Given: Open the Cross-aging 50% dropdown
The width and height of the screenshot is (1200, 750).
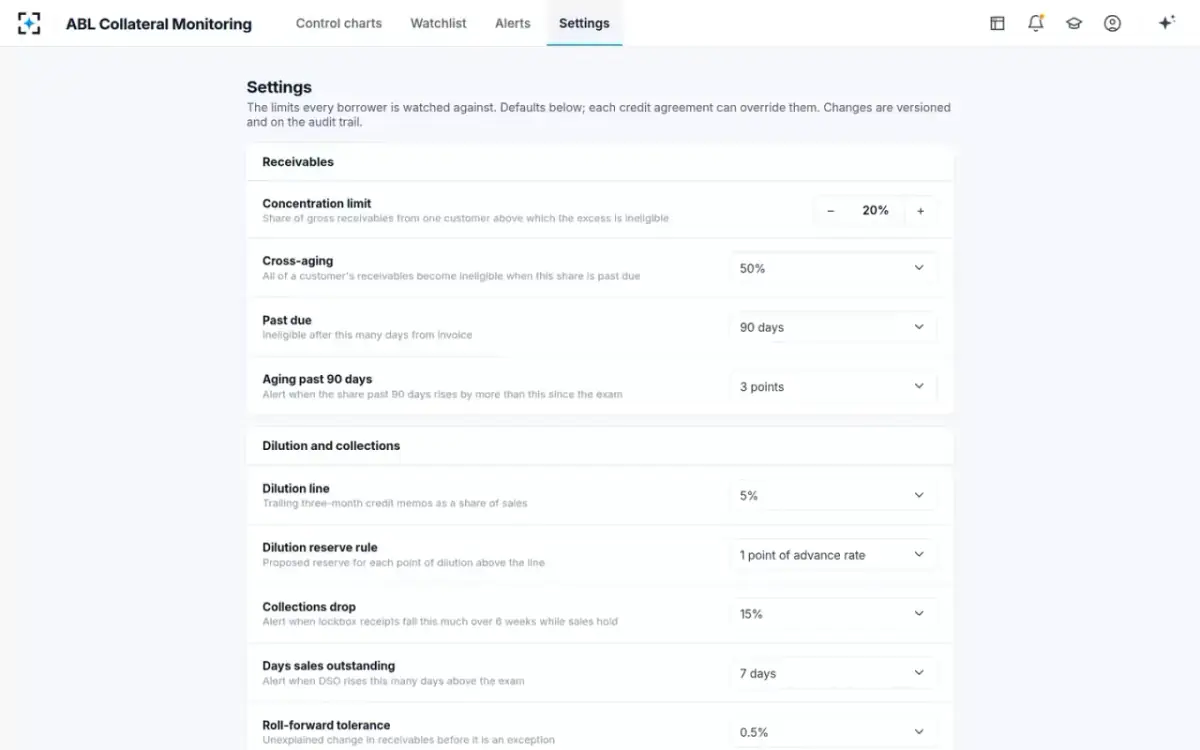Looking at the screenshot, I should click(833, 268).
